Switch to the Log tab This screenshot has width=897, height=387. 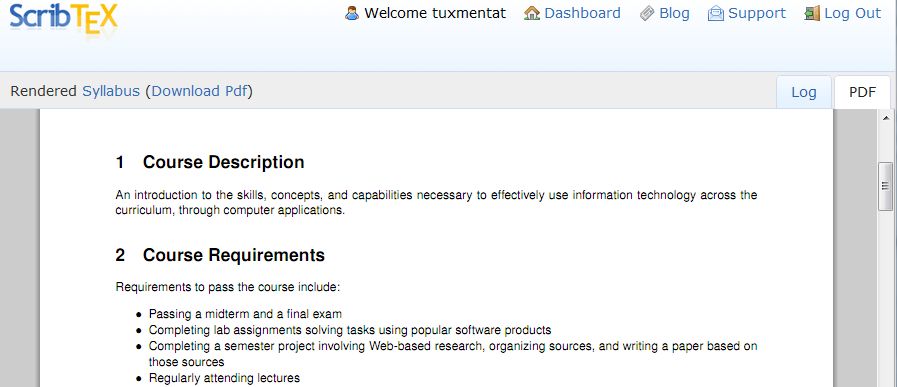(x=803, y=92)
